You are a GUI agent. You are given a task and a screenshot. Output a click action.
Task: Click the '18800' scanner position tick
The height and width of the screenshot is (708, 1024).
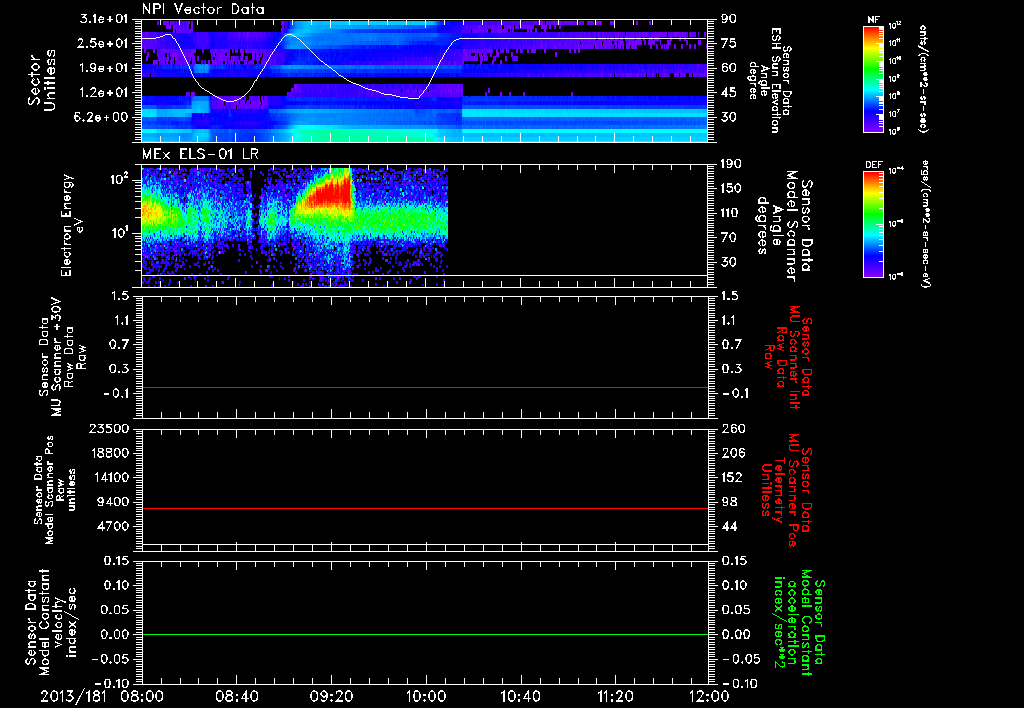110,453
